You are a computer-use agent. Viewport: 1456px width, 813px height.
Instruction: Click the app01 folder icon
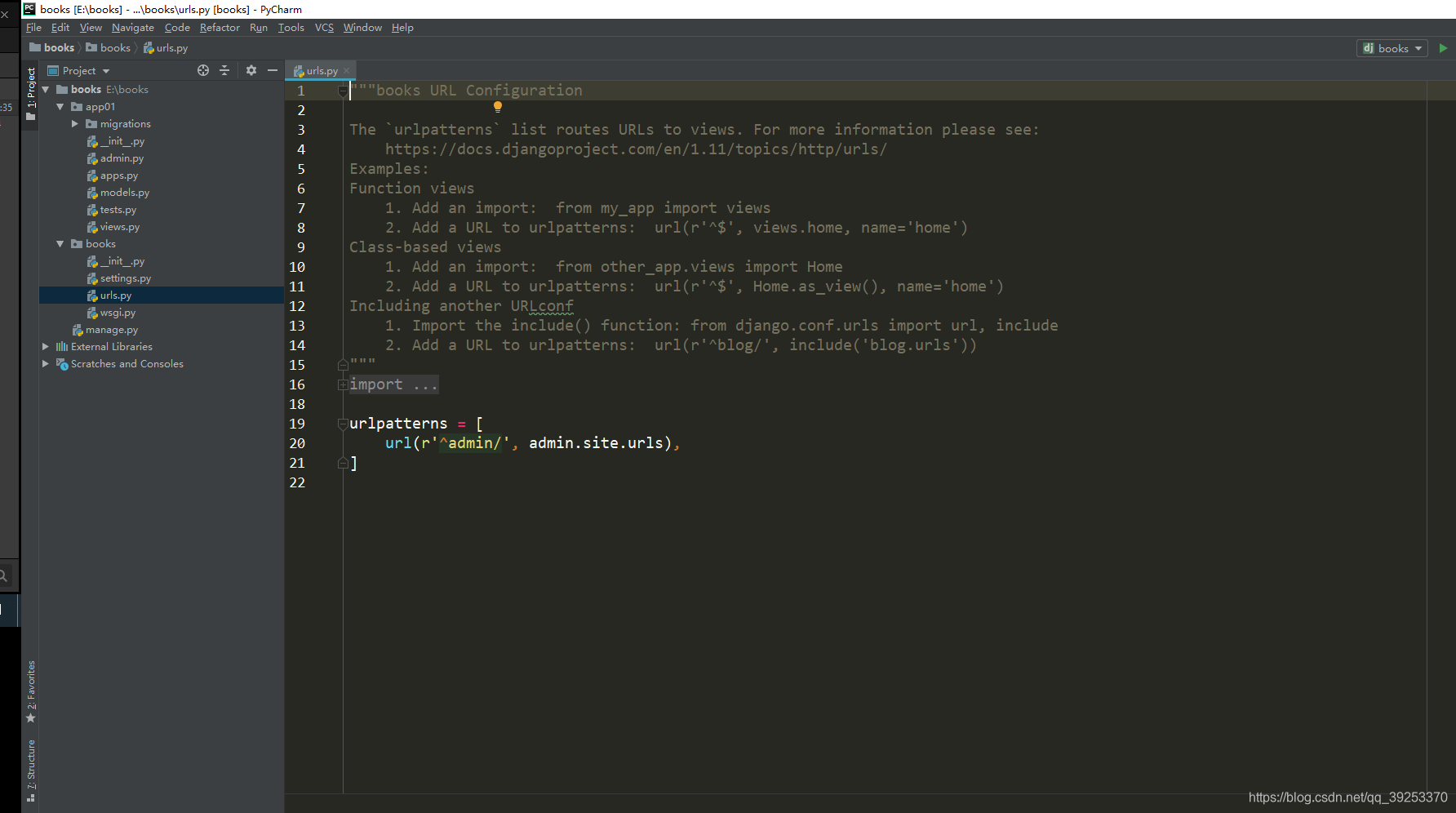tap(77, 107)
